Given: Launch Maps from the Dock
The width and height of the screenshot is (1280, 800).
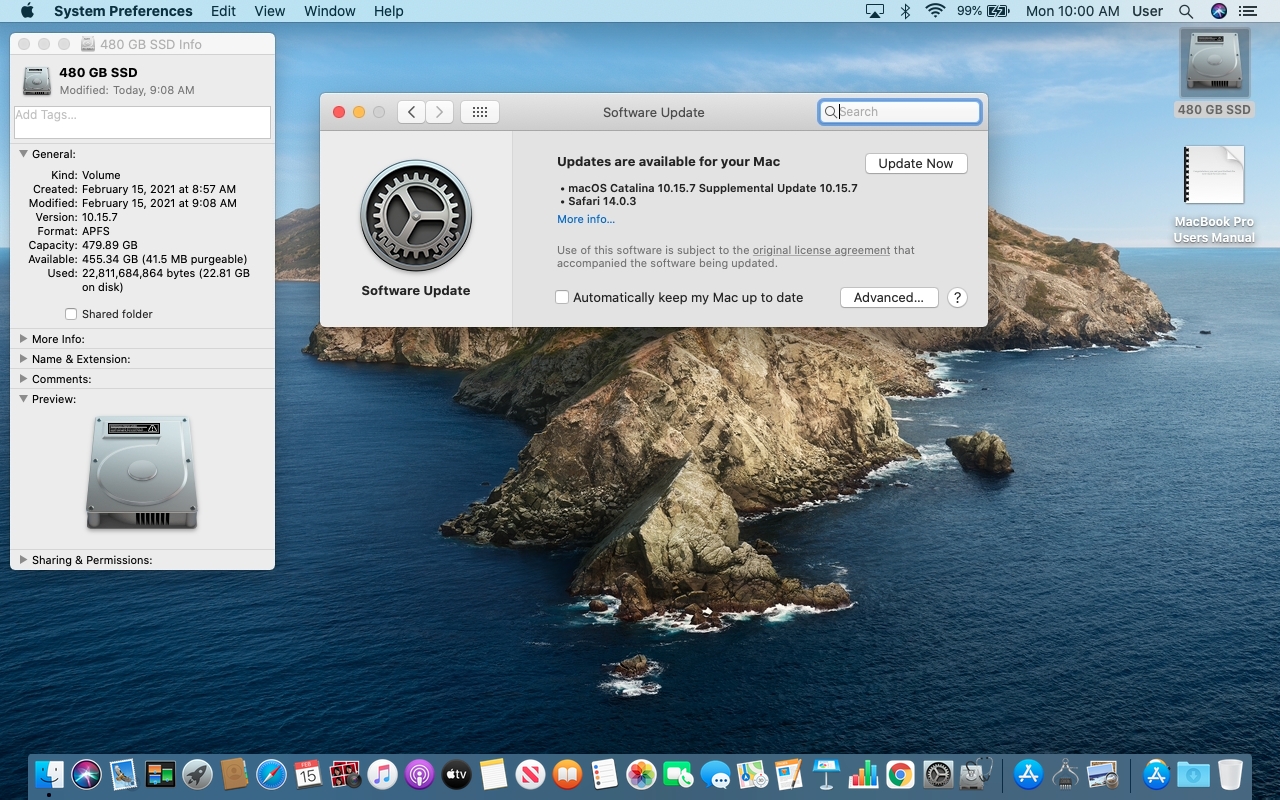Looking at the screenshot, I should [752, 774].
